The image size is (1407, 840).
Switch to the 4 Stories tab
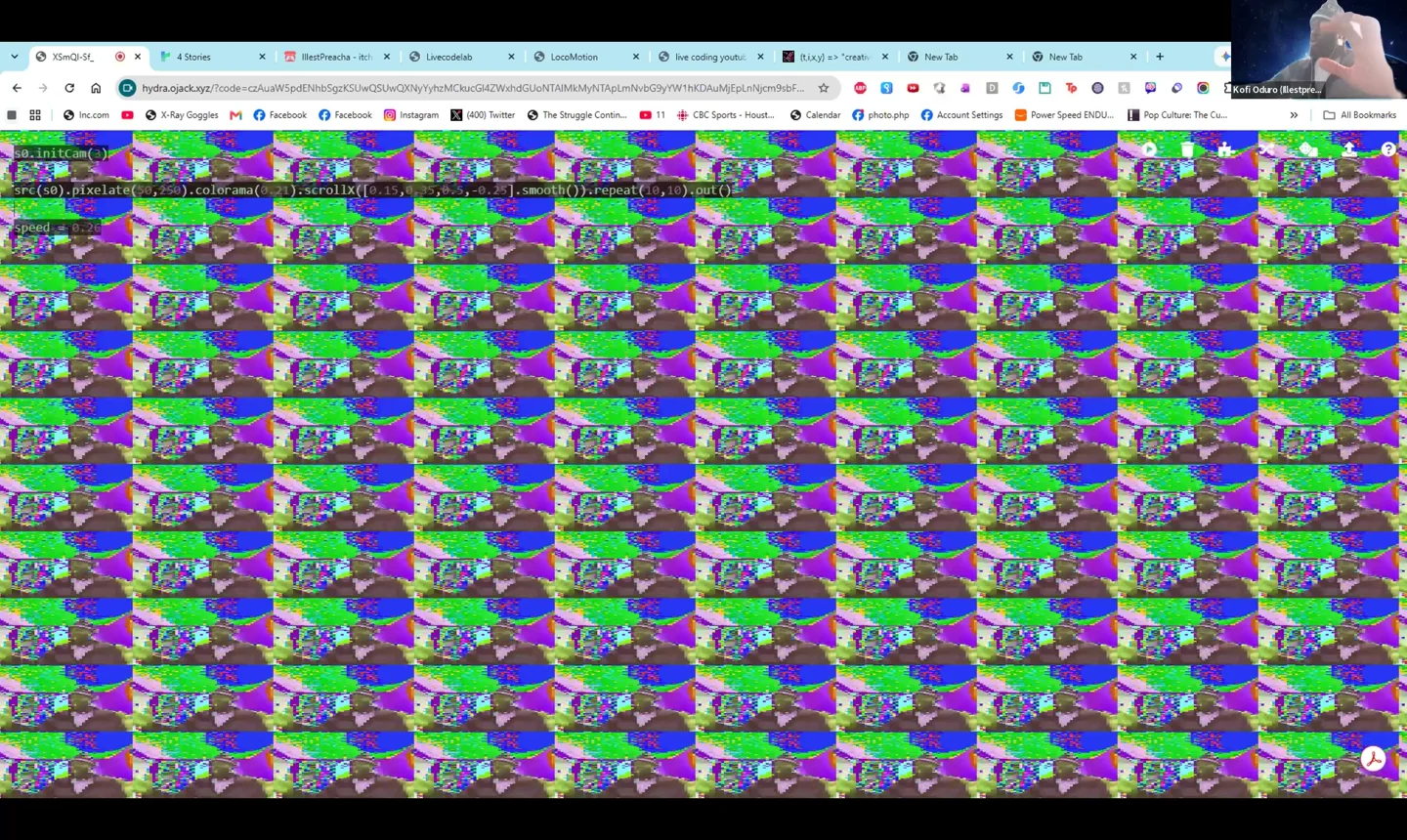(x=212, y=57)
